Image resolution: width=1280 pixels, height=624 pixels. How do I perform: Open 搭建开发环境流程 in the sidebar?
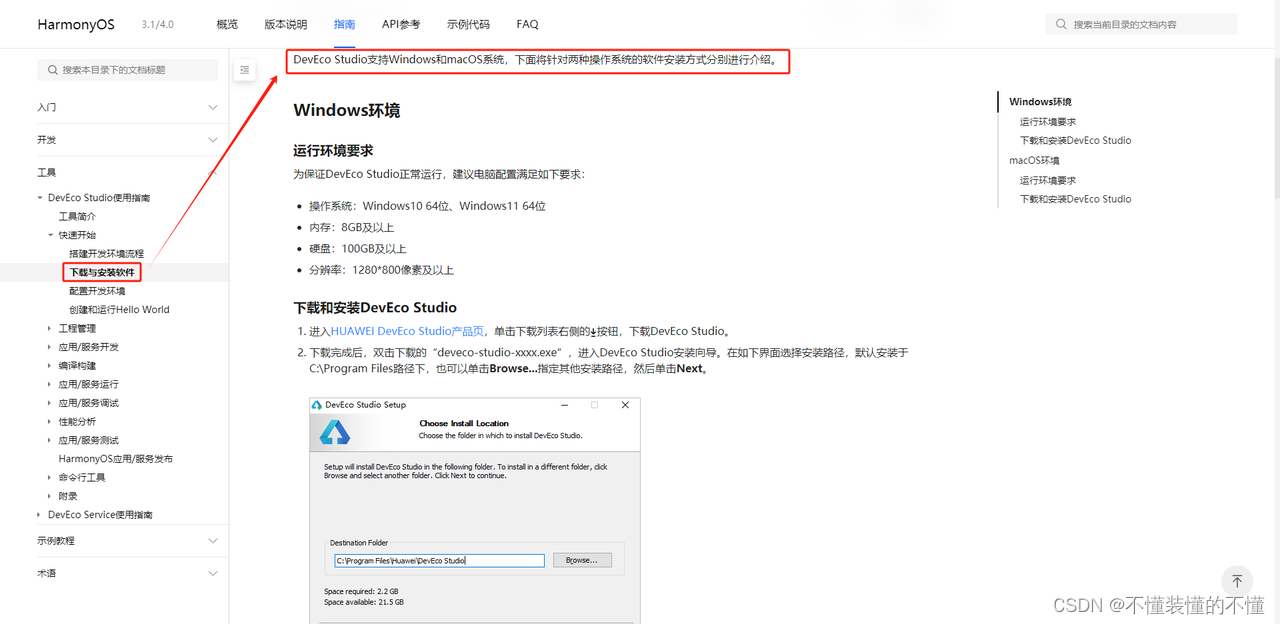click(106, 254)
